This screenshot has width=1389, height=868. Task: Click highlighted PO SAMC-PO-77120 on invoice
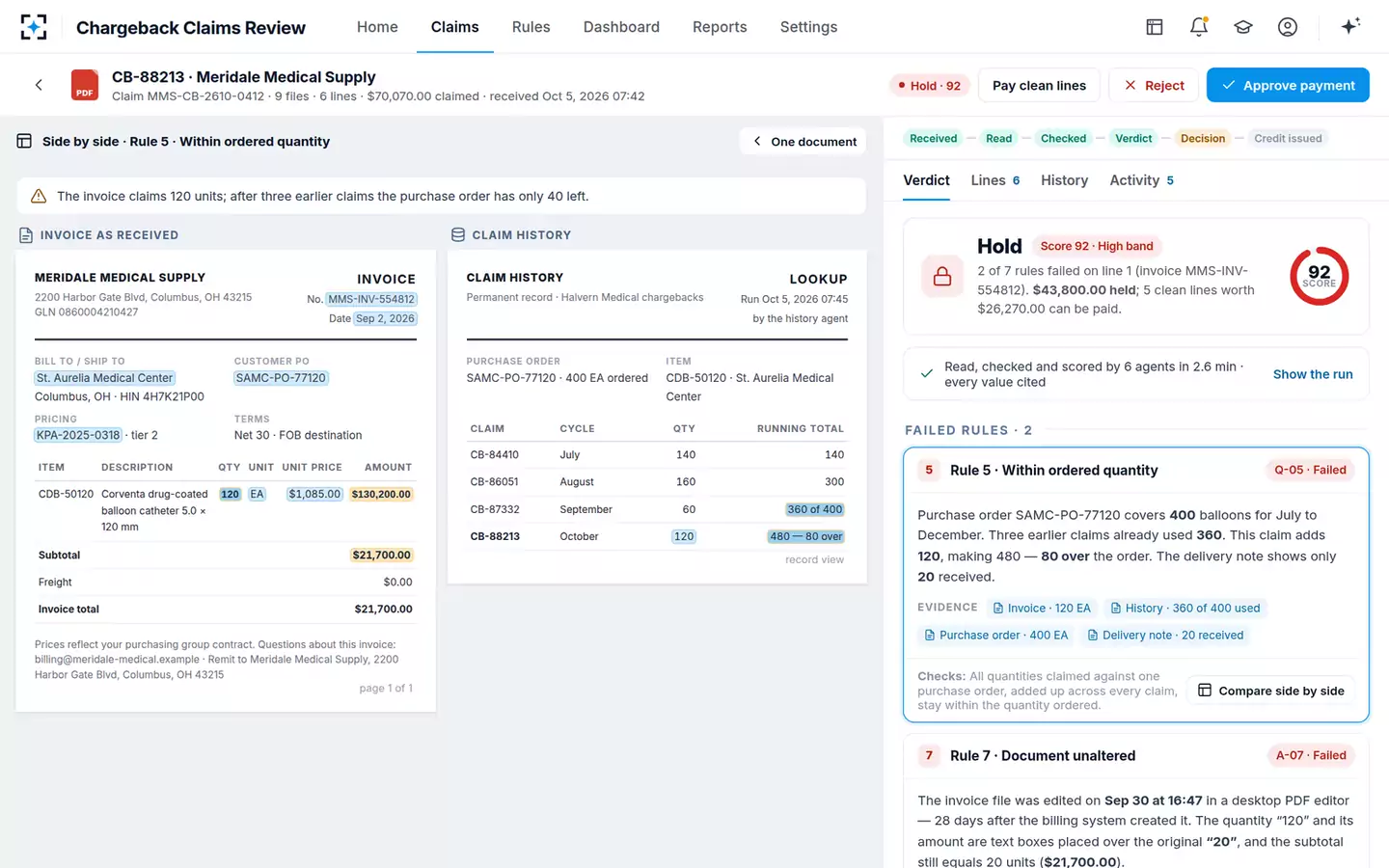click(281, 378)
